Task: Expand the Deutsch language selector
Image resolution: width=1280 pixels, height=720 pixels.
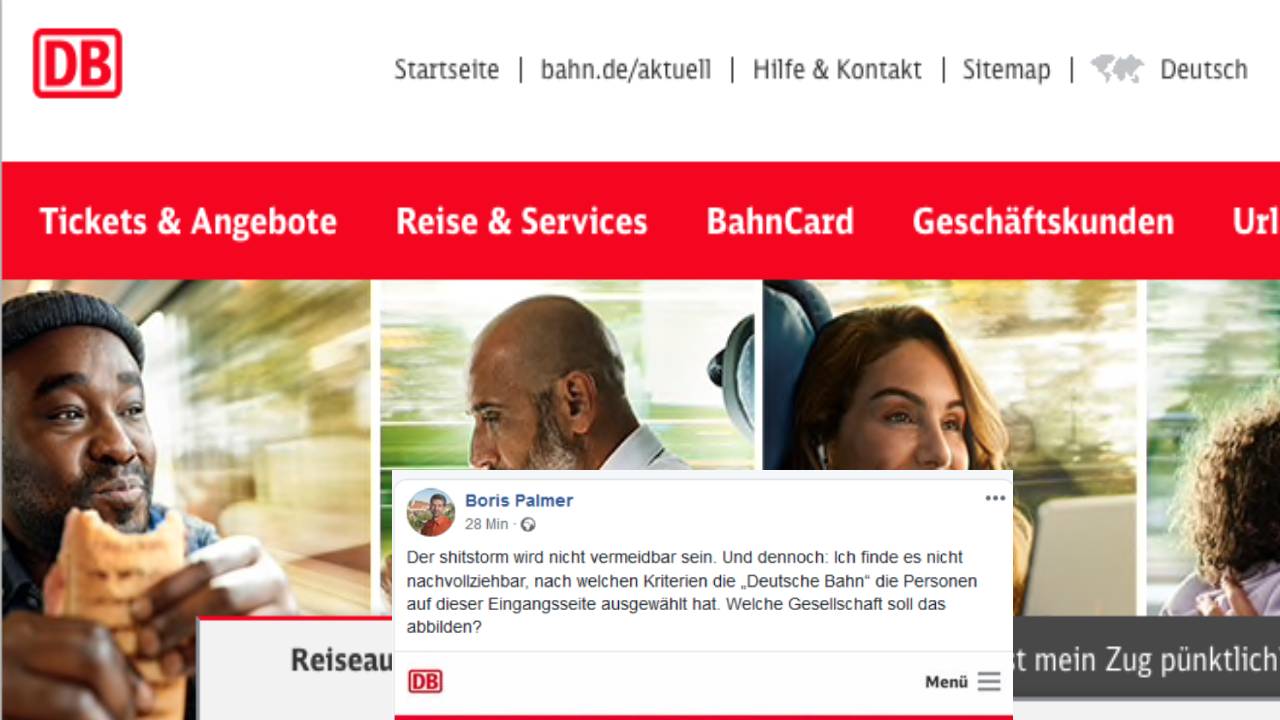Action: coord(1204,69)
